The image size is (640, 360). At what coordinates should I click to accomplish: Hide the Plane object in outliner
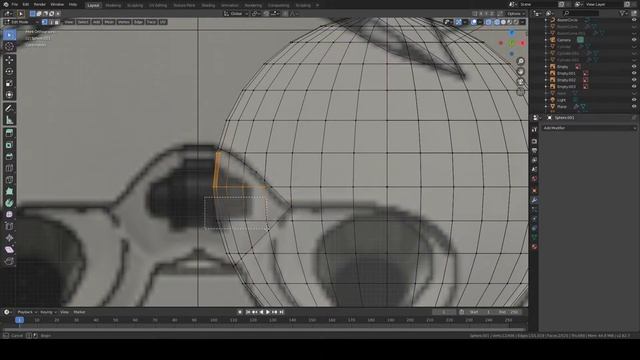point(634,107)
